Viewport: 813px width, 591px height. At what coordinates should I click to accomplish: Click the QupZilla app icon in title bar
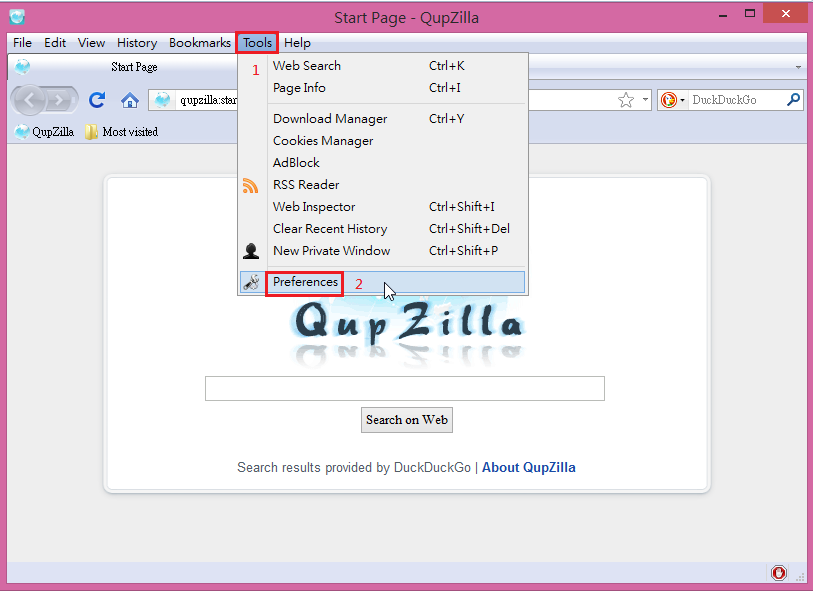click(17, 17)
